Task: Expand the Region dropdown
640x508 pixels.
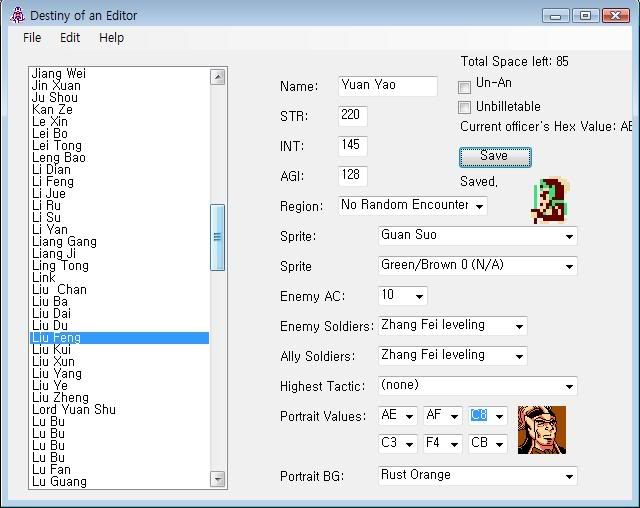Action: [x=479, y=206]
